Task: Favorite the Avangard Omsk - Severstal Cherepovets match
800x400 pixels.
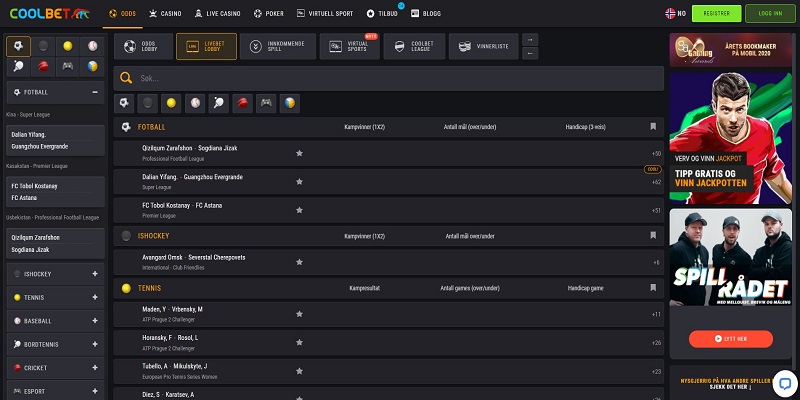Action: (299, 262)
